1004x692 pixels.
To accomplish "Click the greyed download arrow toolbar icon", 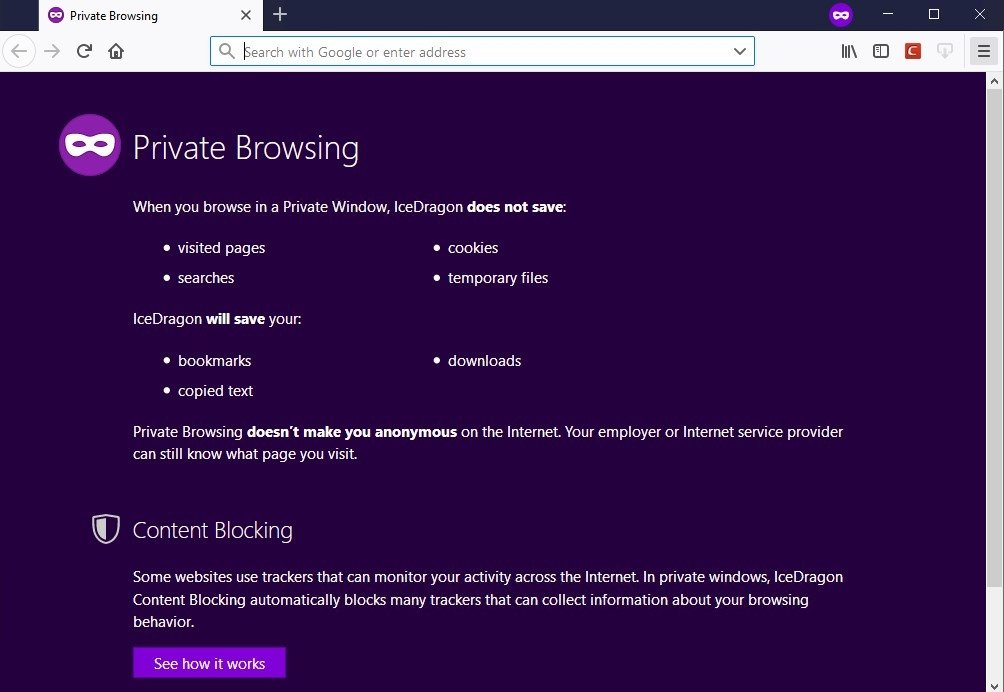I will pyautogui.click(x=945, y=51).
